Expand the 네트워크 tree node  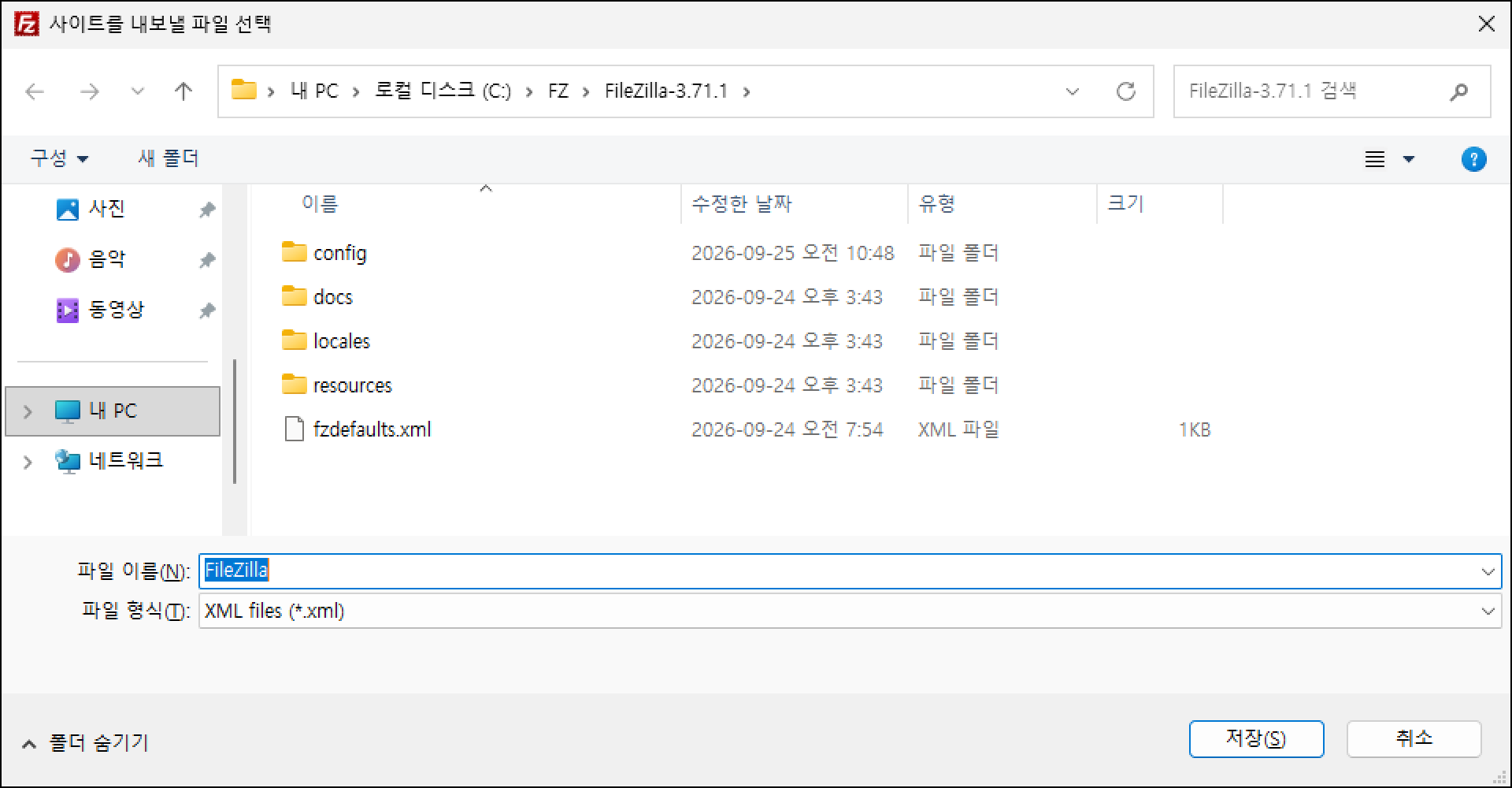coord(28,462)
